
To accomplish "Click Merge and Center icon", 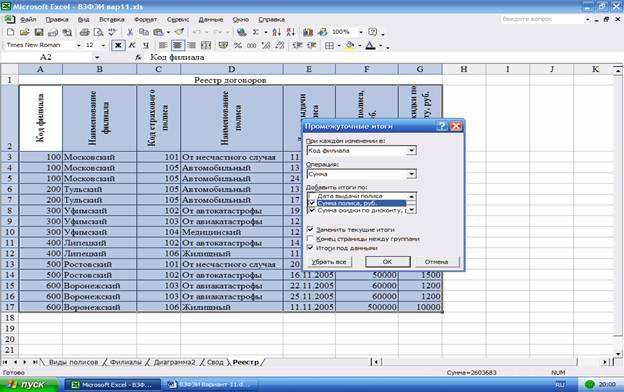I will [206, 45].
